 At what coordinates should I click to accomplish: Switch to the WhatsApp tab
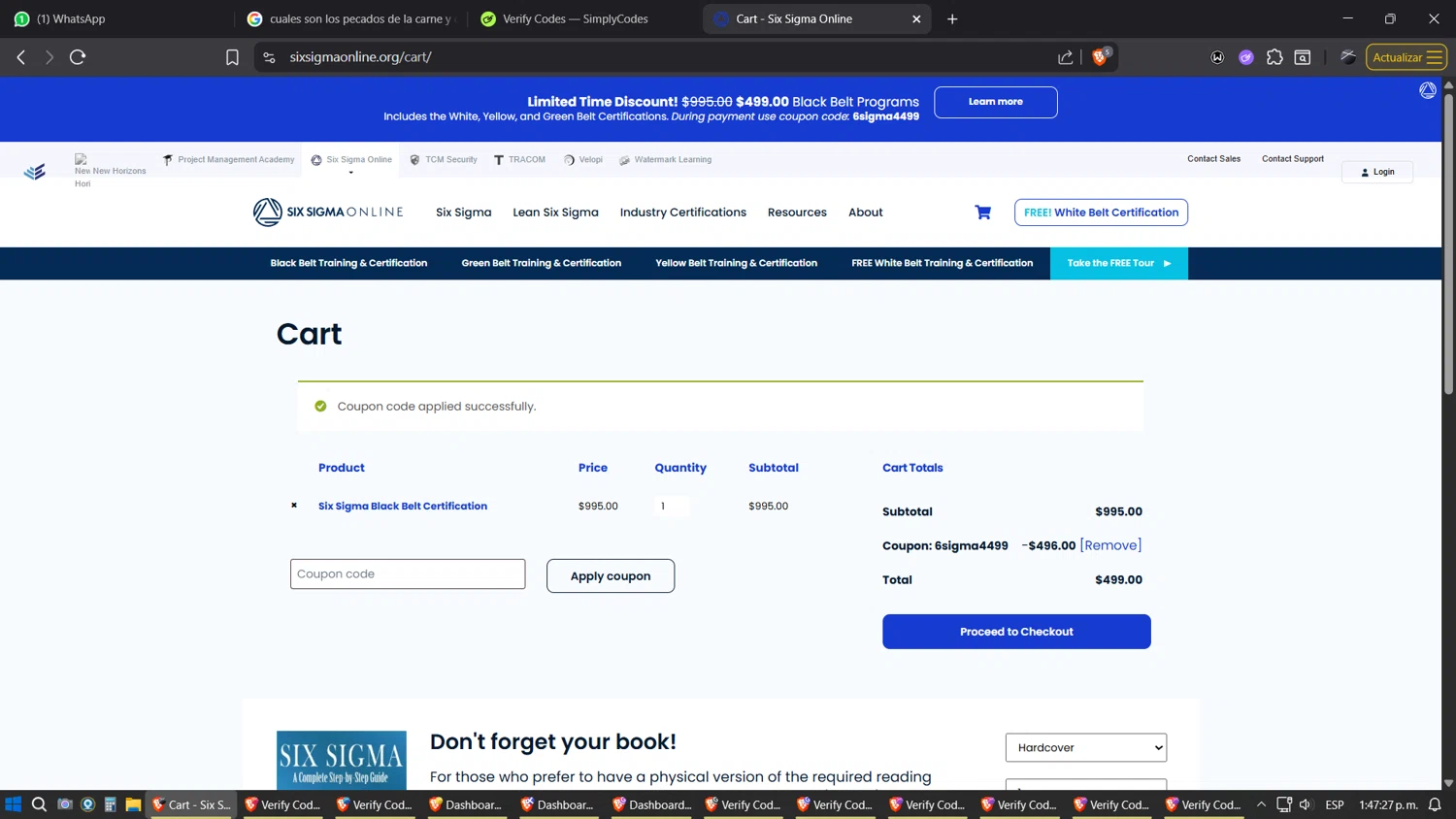(x=116, y=18)
